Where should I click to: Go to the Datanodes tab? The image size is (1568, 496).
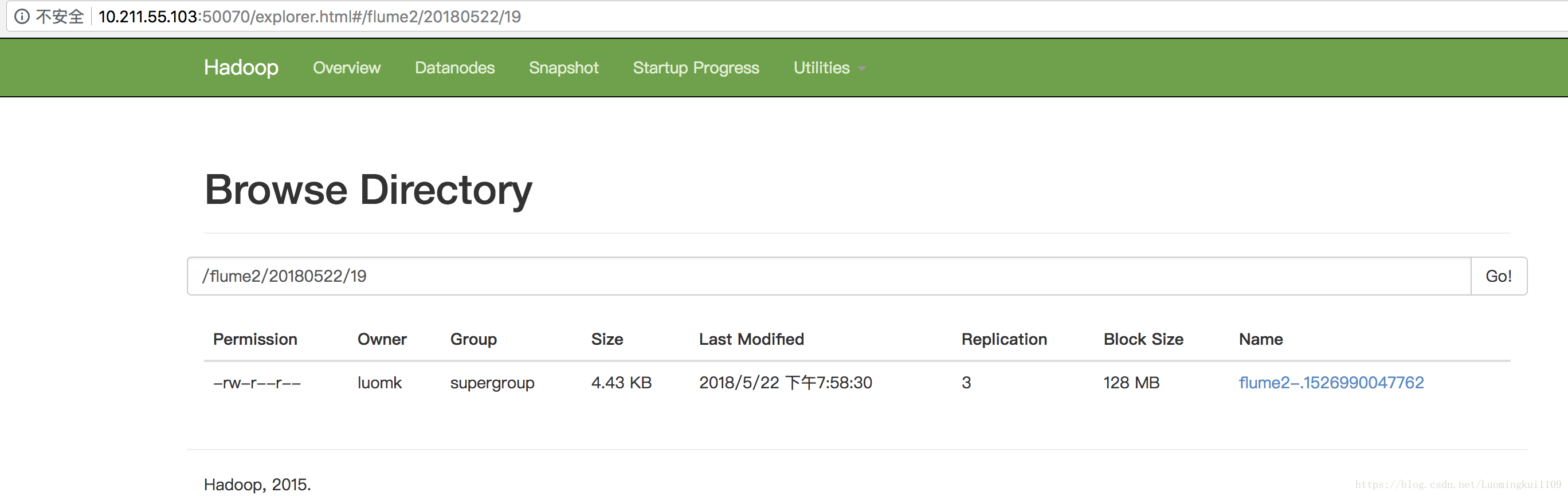pos(454,68)
